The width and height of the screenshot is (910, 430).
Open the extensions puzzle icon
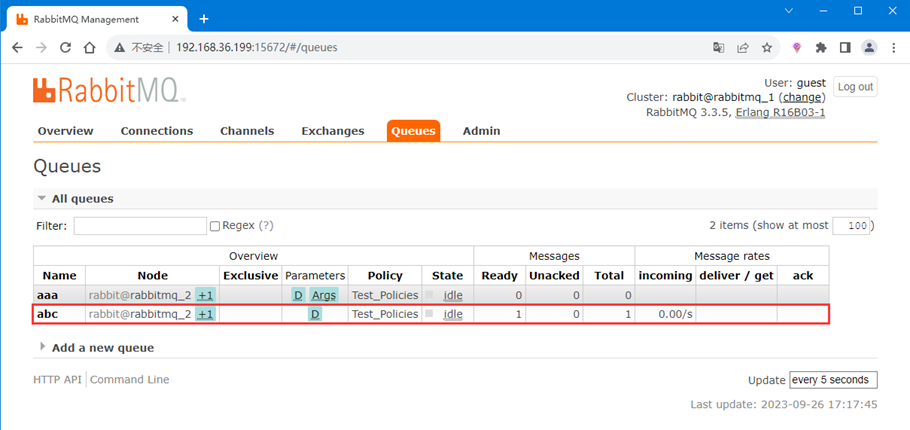(x=821, y=48)
